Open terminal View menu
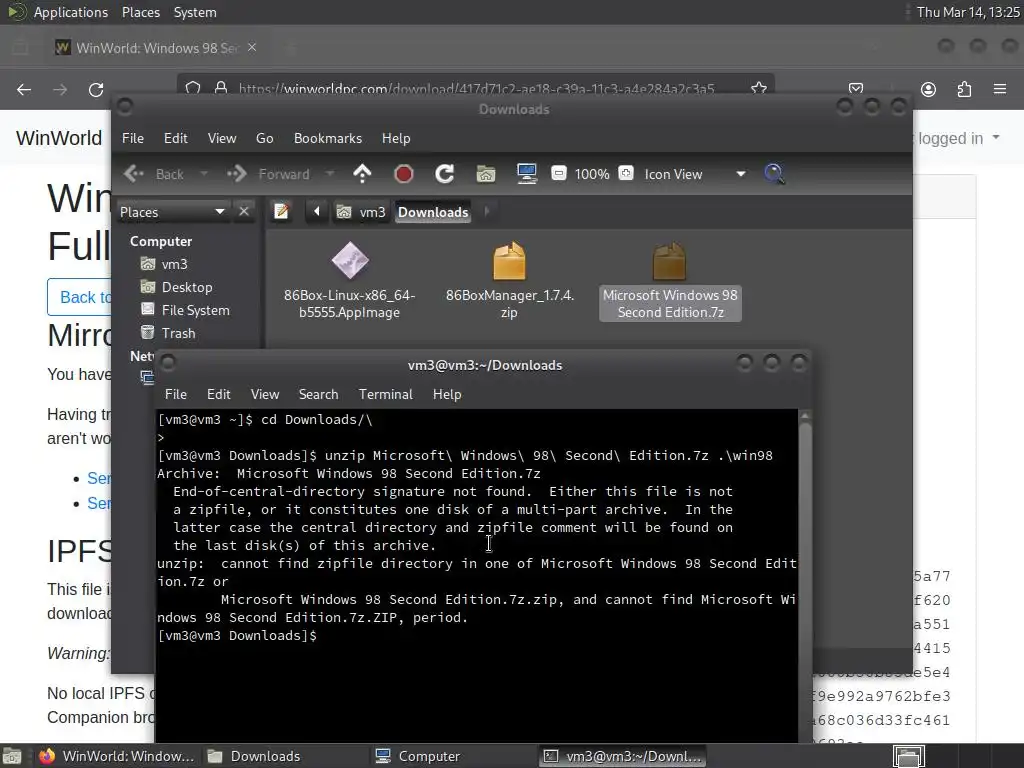Viewport: 1024px width, 768px height. click(x=264, y=394)
